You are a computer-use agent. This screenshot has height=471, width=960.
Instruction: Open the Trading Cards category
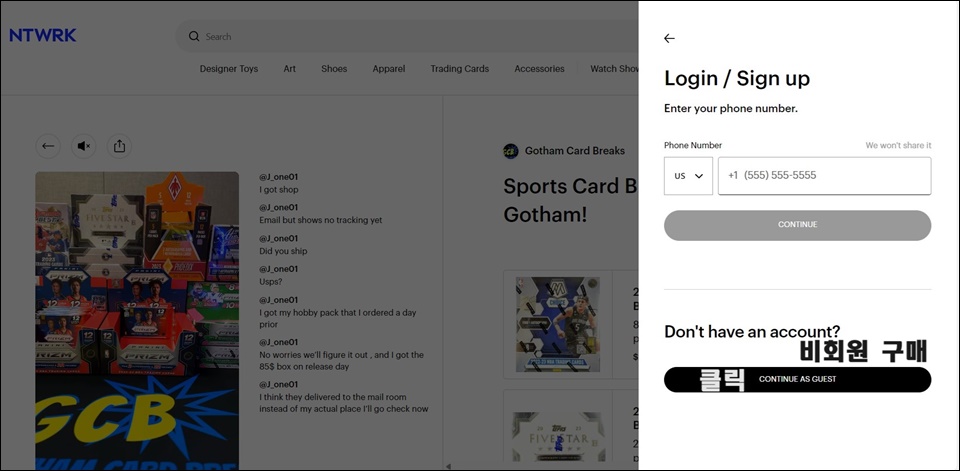459,69
